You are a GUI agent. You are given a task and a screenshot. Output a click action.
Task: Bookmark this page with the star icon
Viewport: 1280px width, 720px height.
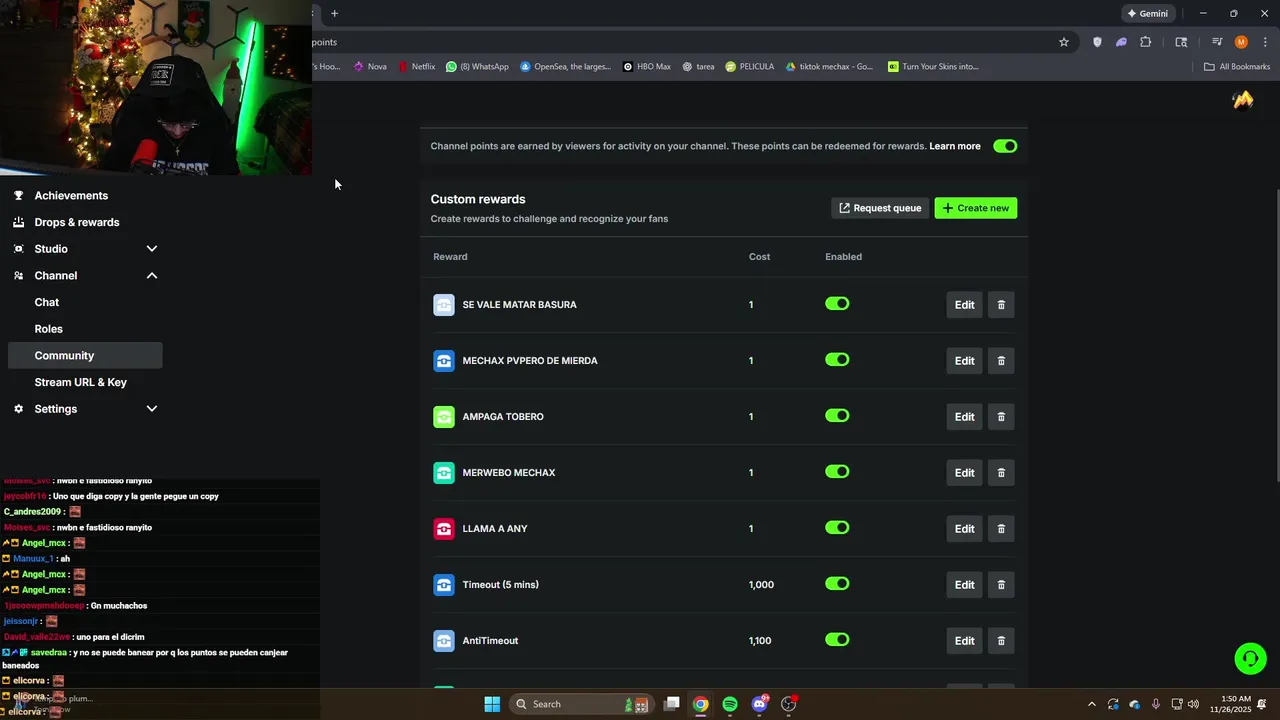(x=1064, y=42)
